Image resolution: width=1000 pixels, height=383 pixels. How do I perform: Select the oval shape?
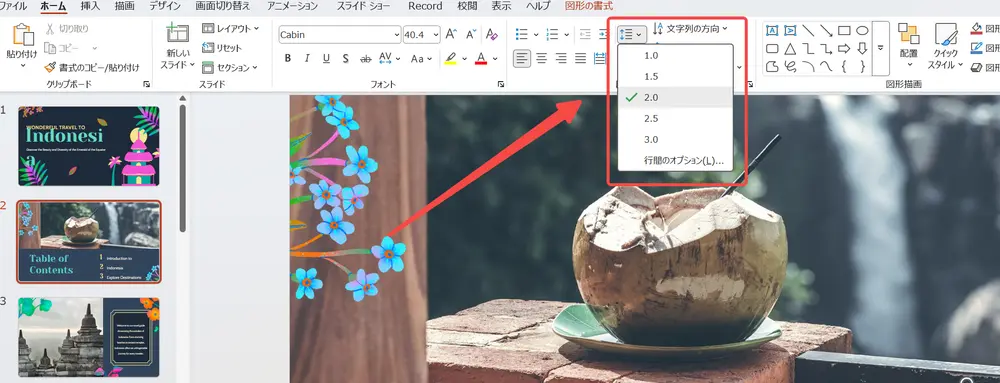[862, 31]
